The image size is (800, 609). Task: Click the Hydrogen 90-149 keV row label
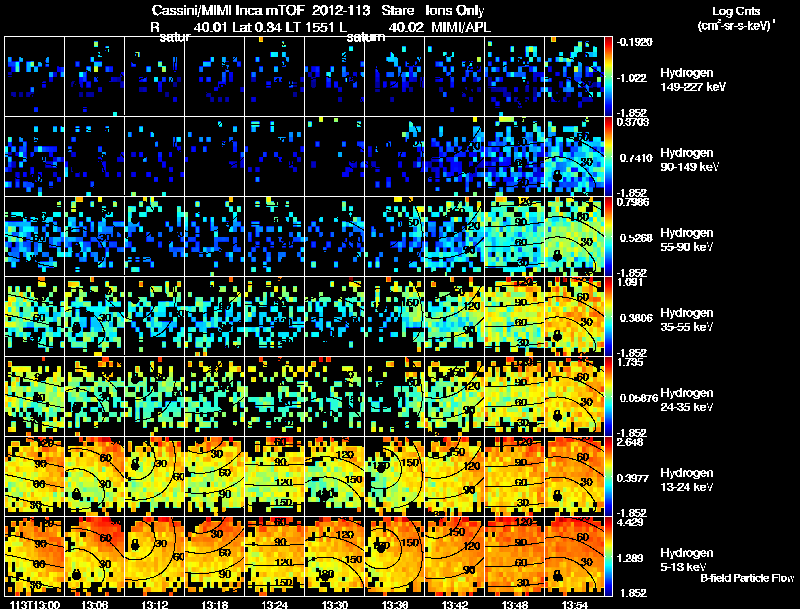pyautogui.click(x=689, y=160)
